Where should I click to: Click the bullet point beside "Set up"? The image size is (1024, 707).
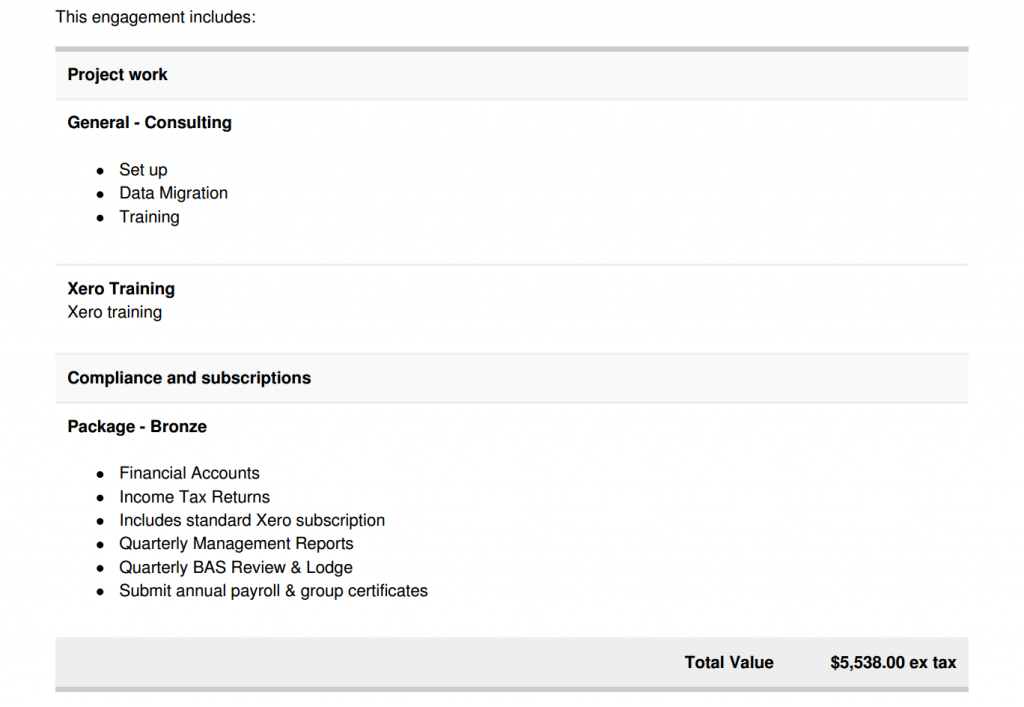click(100, 171)
